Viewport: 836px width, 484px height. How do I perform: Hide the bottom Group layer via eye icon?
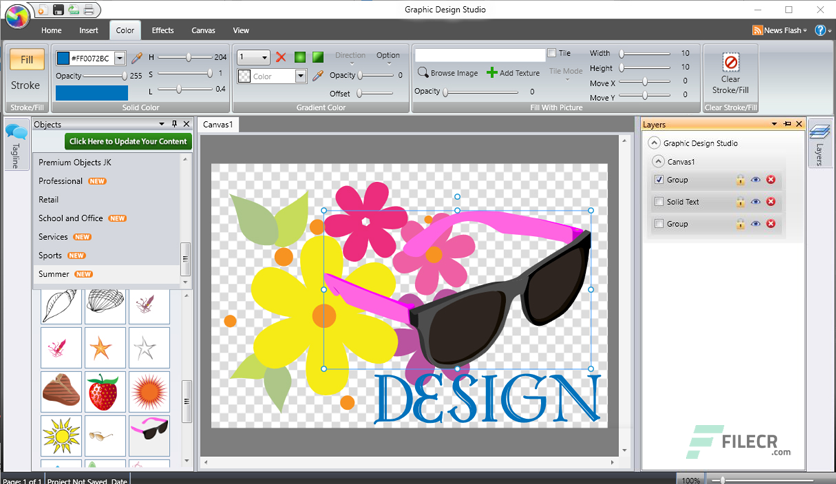(x=755, y=223)
